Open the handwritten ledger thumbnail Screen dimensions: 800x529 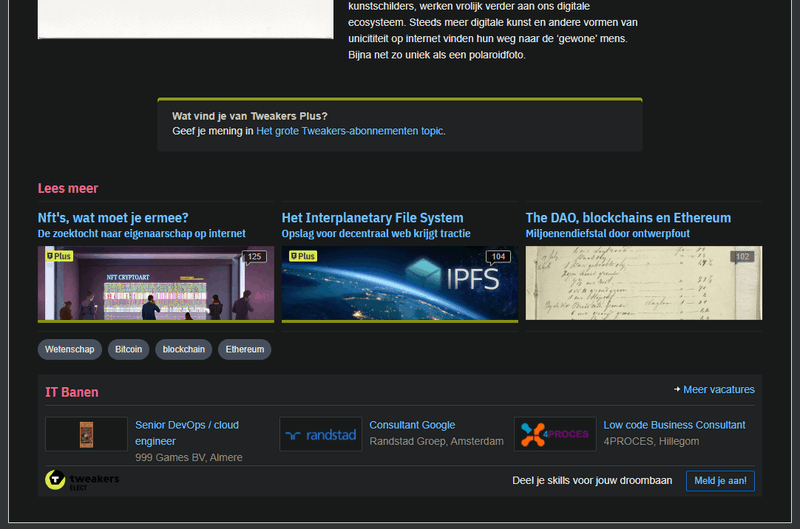pos(644,283)
